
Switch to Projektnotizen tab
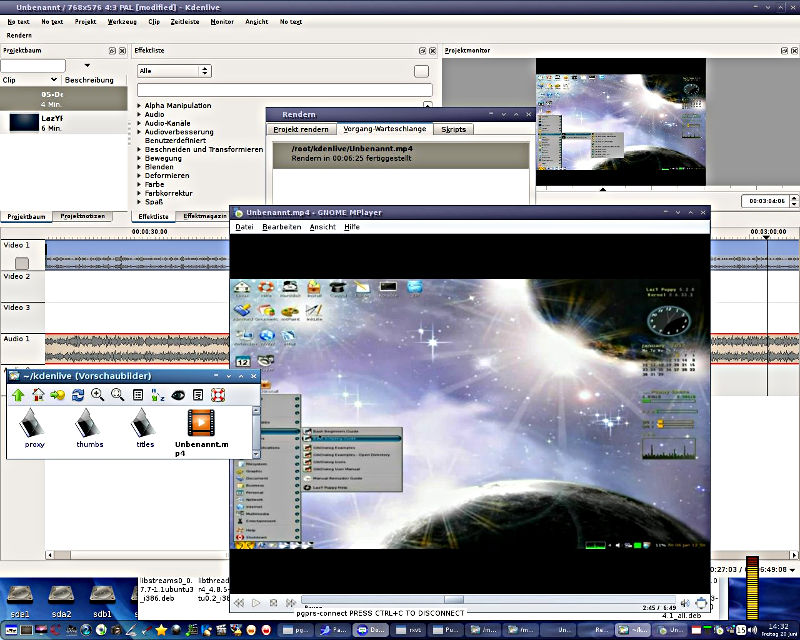coord(83,216)
